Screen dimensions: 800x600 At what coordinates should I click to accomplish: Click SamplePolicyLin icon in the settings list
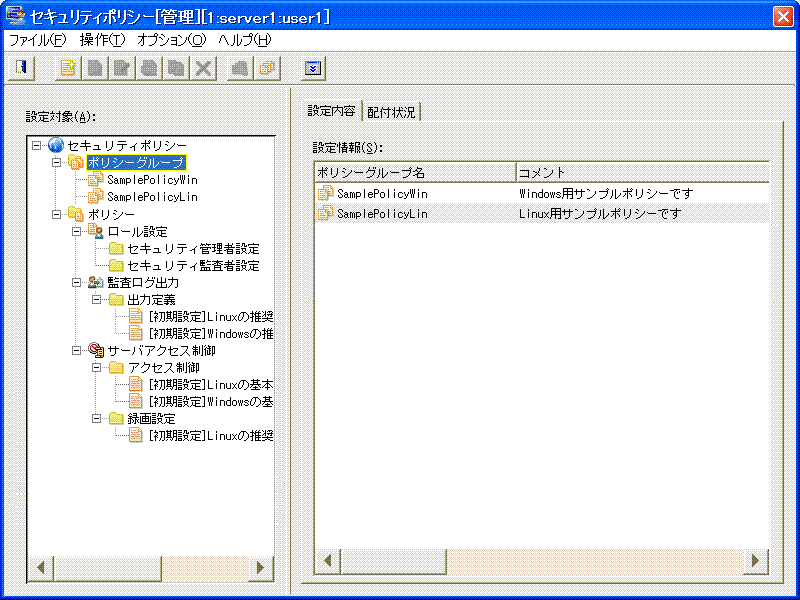325,213
